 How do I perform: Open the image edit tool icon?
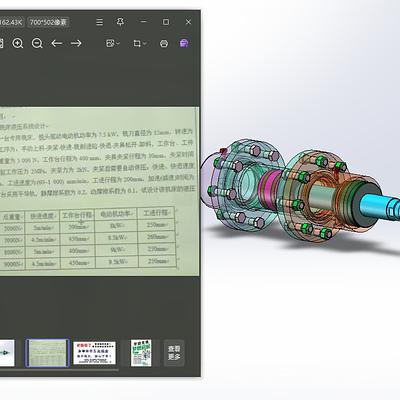[x=110, y=43]
